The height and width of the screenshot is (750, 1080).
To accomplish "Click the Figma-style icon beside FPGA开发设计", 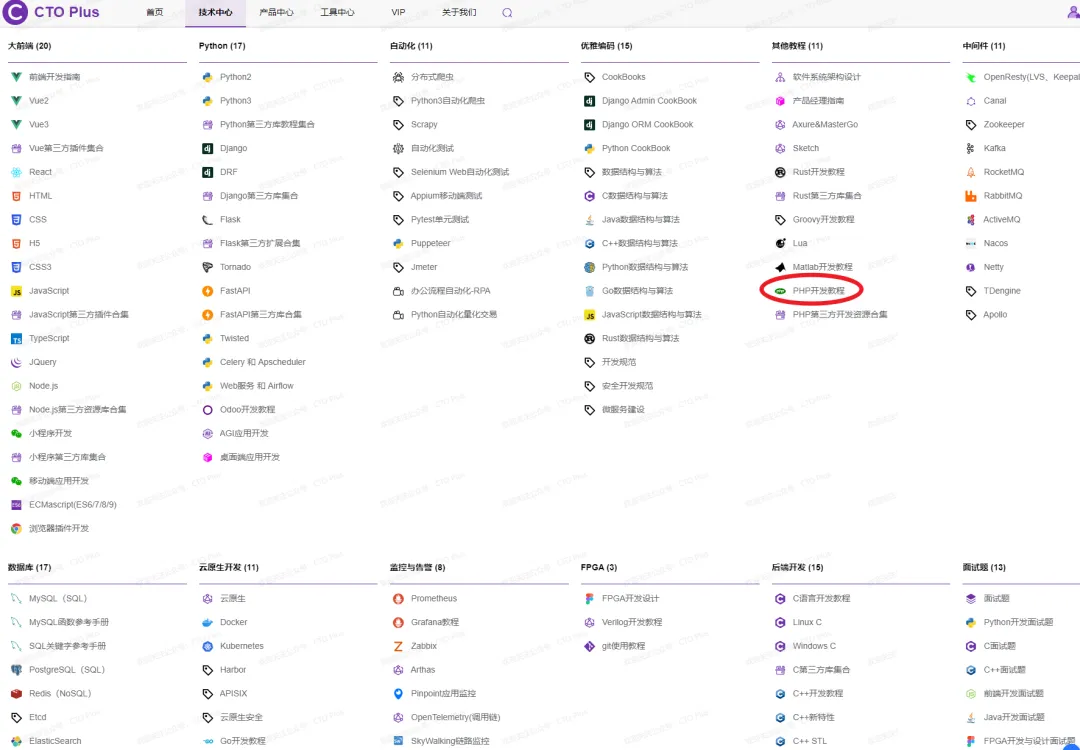I will [589, 598].
